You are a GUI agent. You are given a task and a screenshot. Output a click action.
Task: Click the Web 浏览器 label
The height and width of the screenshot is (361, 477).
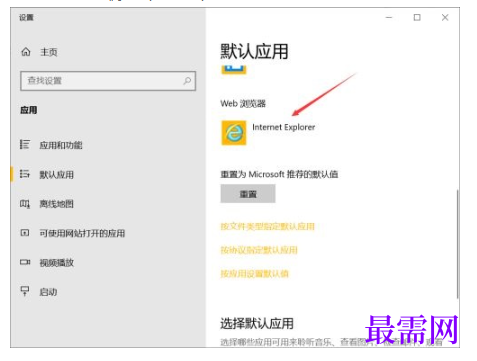[243, 104]
